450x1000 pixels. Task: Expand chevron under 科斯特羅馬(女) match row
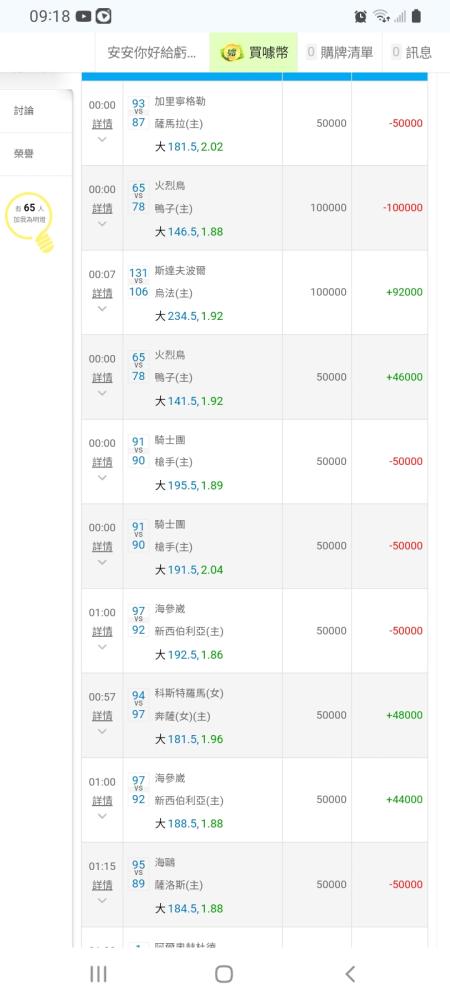click(x=102, y=732)
